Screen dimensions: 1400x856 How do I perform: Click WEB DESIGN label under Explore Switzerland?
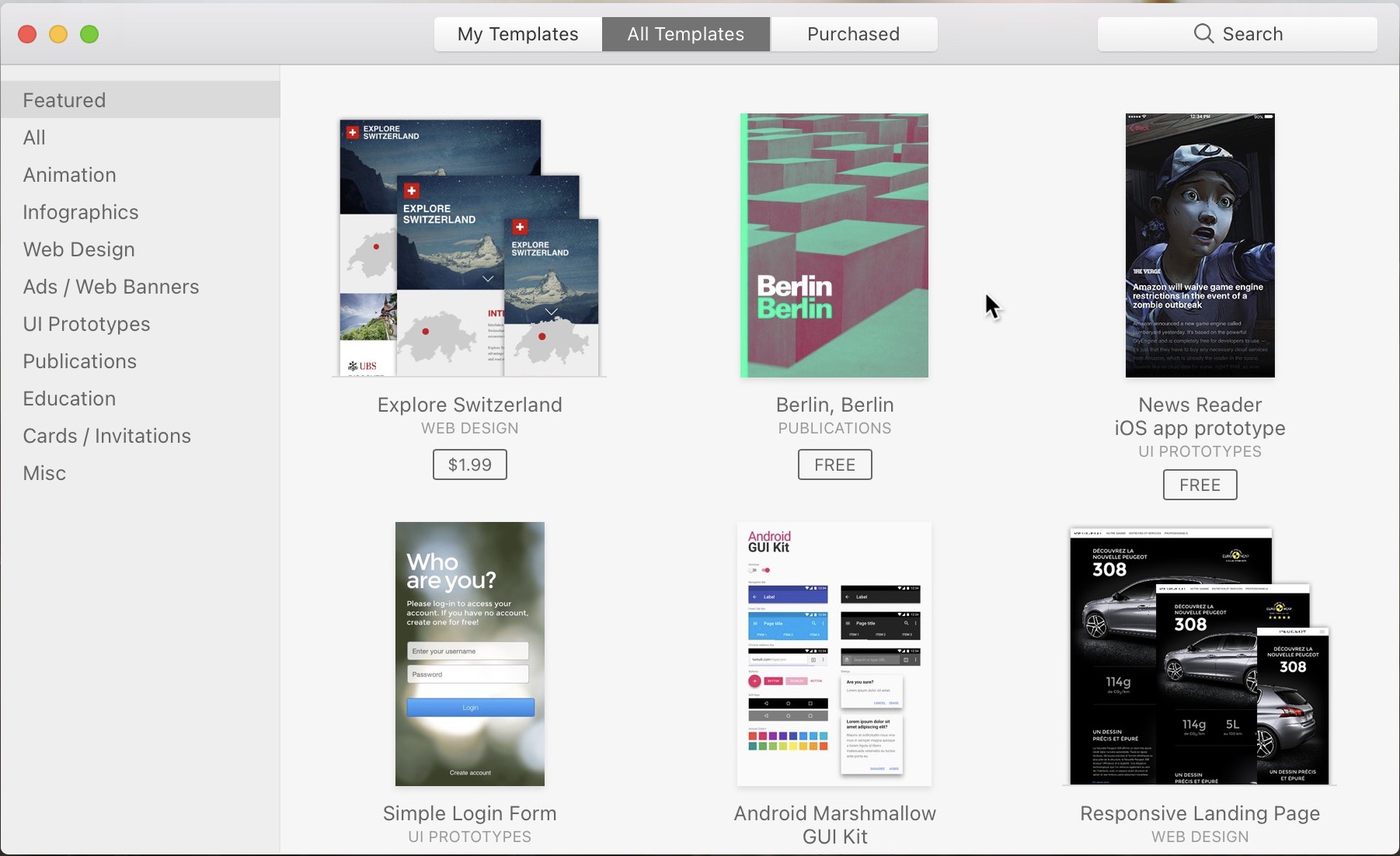point(470,428)
